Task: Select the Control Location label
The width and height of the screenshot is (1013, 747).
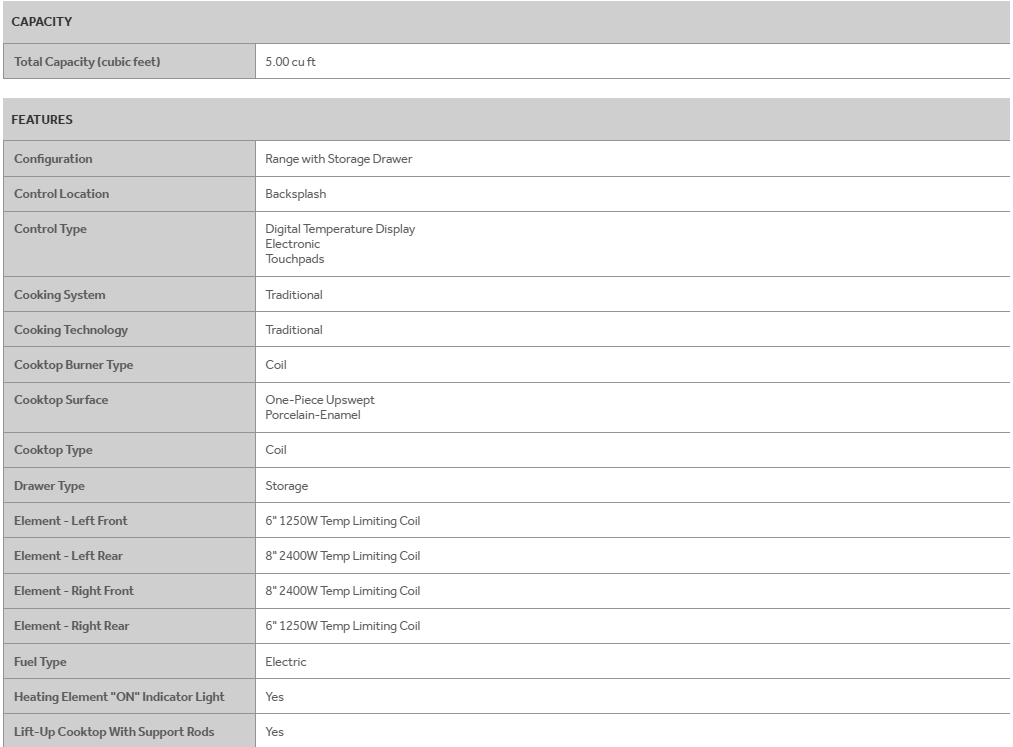Action: pos(61,194)
